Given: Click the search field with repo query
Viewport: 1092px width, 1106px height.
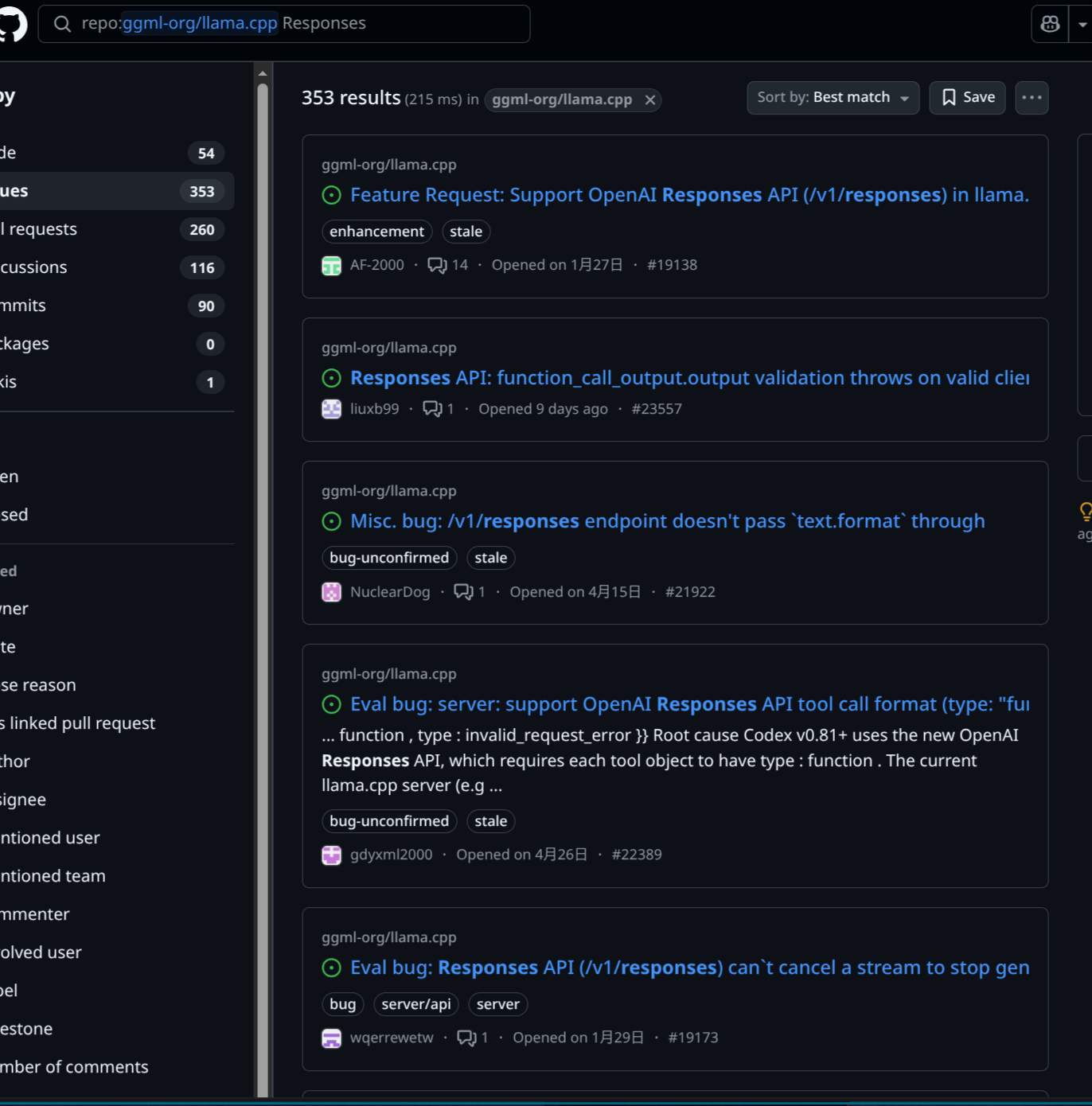Looking at the screenshot, I should coord(284,24).
